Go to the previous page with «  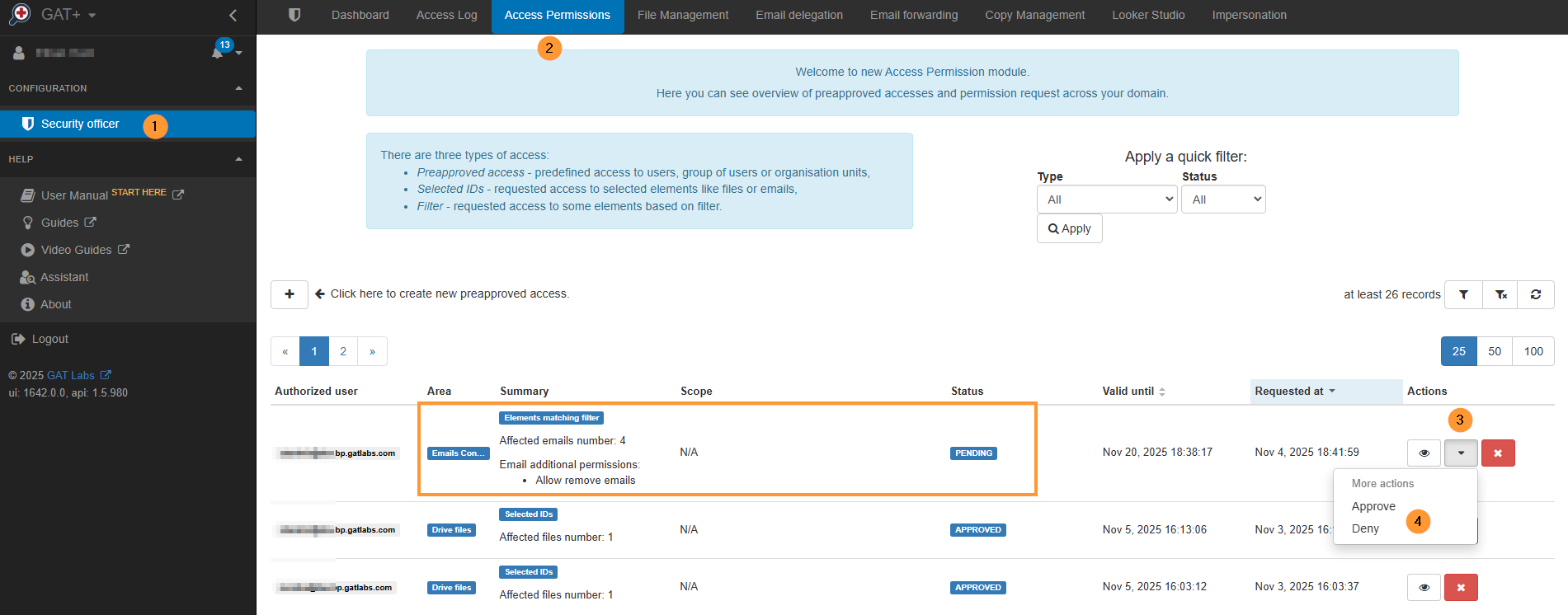coord(285,351)
